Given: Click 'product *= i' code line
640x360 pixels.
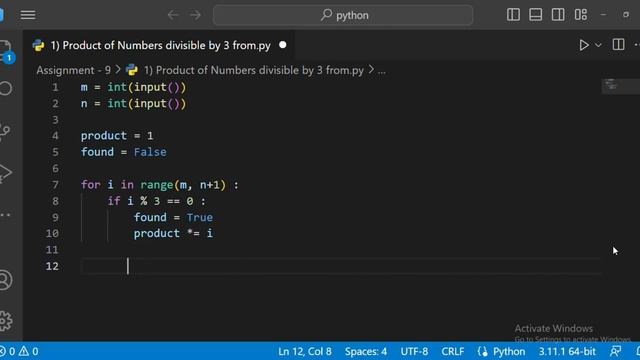Looking at the screenshot, I should 173,233.
